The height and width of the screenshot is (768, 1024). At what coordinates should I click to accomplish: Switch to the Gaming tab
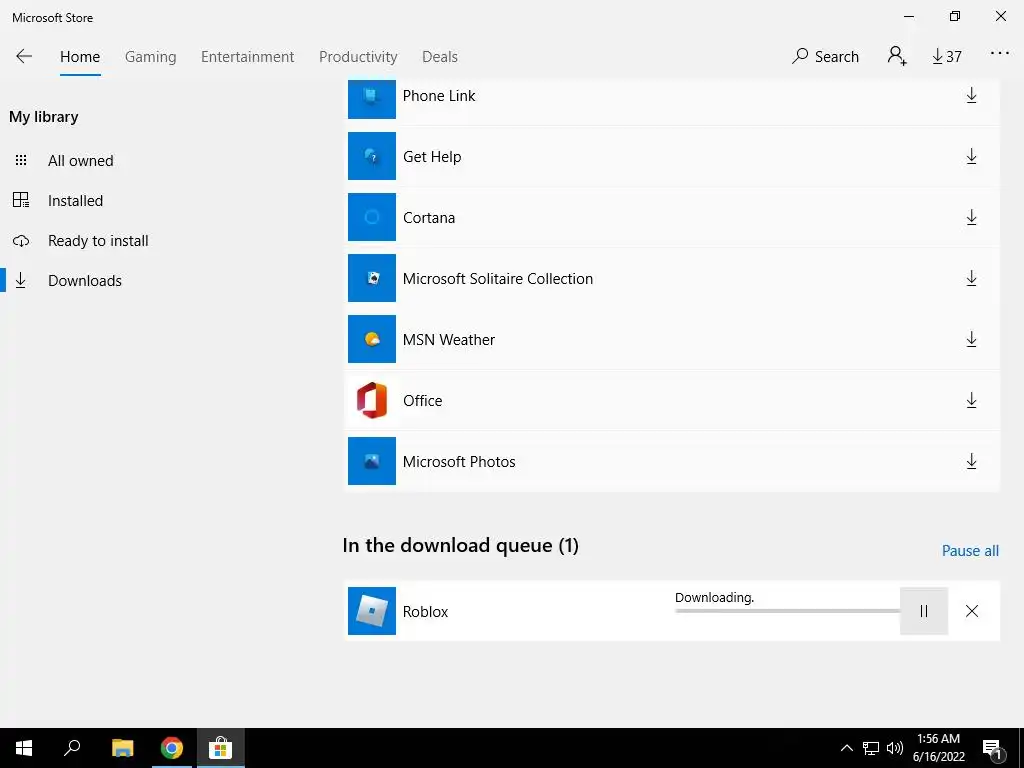[x=151, y=57]
